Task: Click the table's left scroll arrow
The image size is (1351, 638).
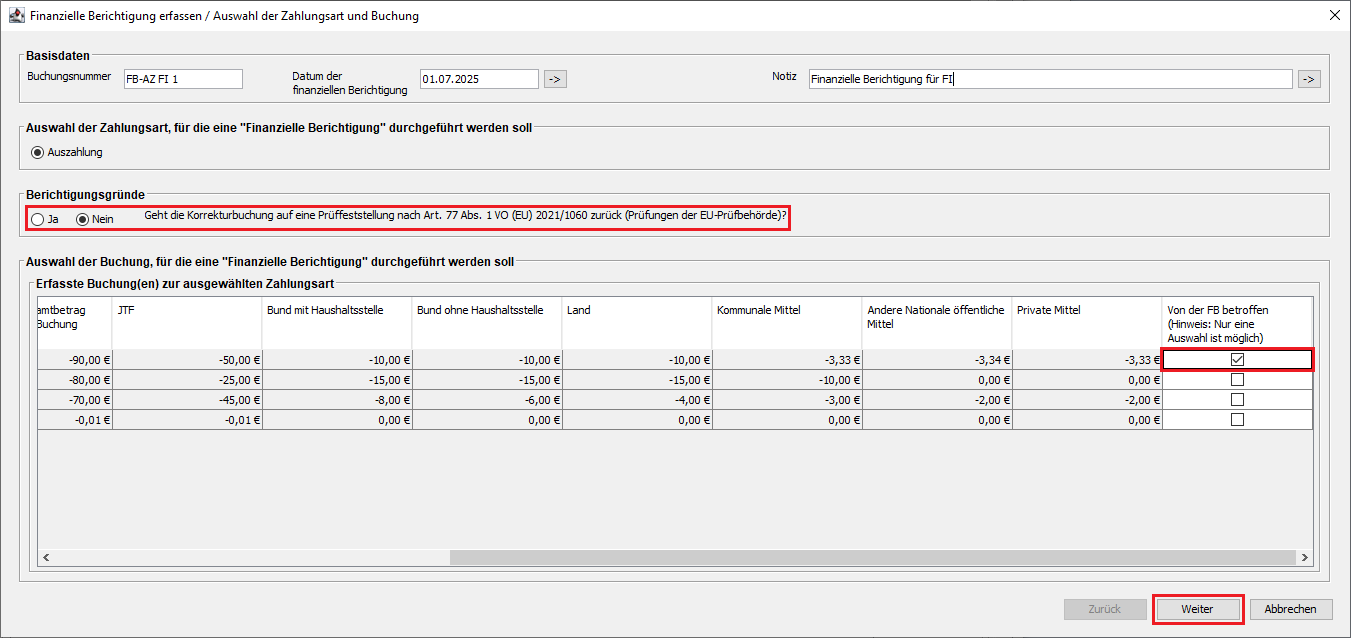Action: click(x=45, y=557)
